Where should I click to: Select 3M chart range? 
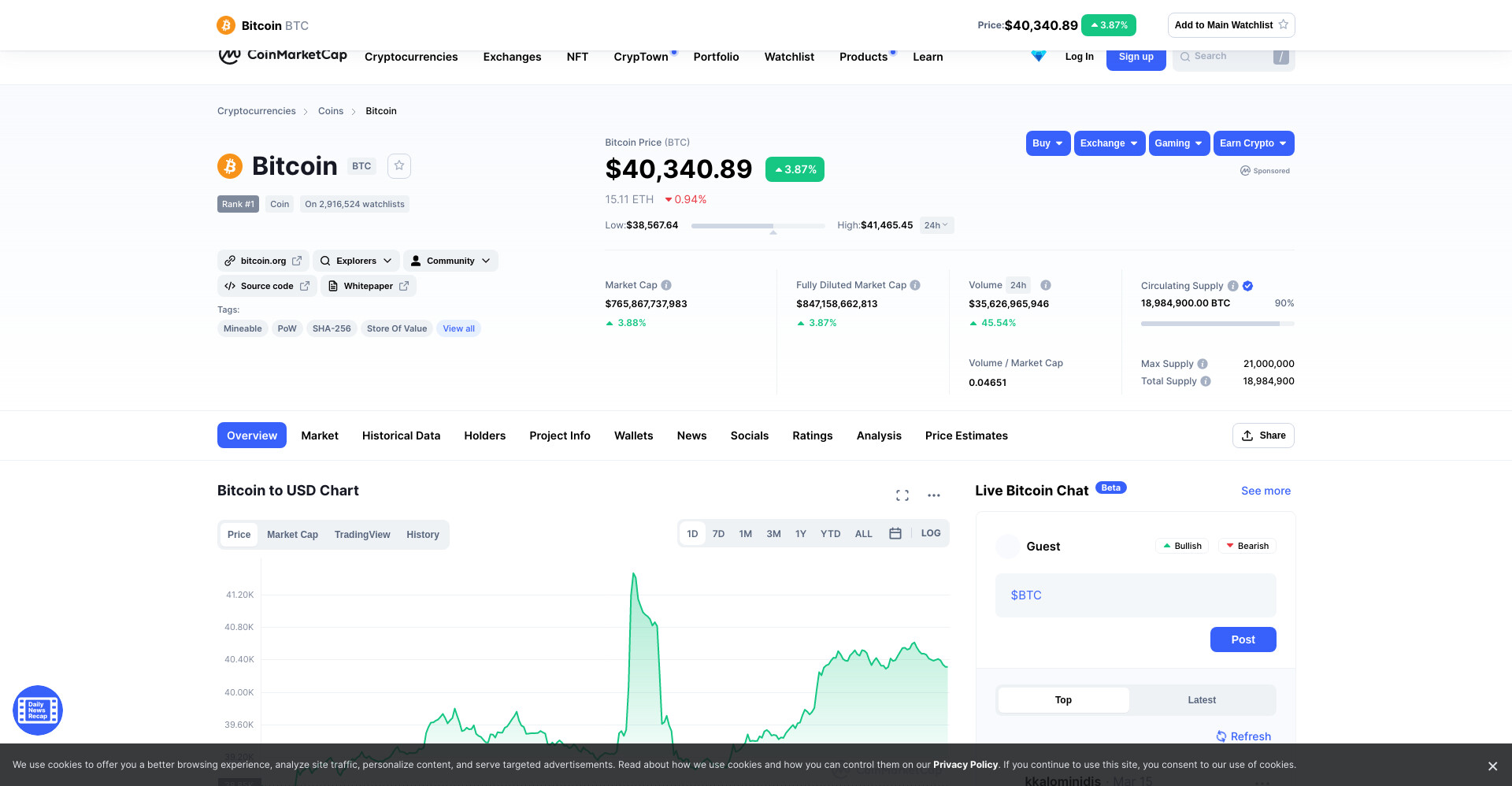[x=774, y=533]
